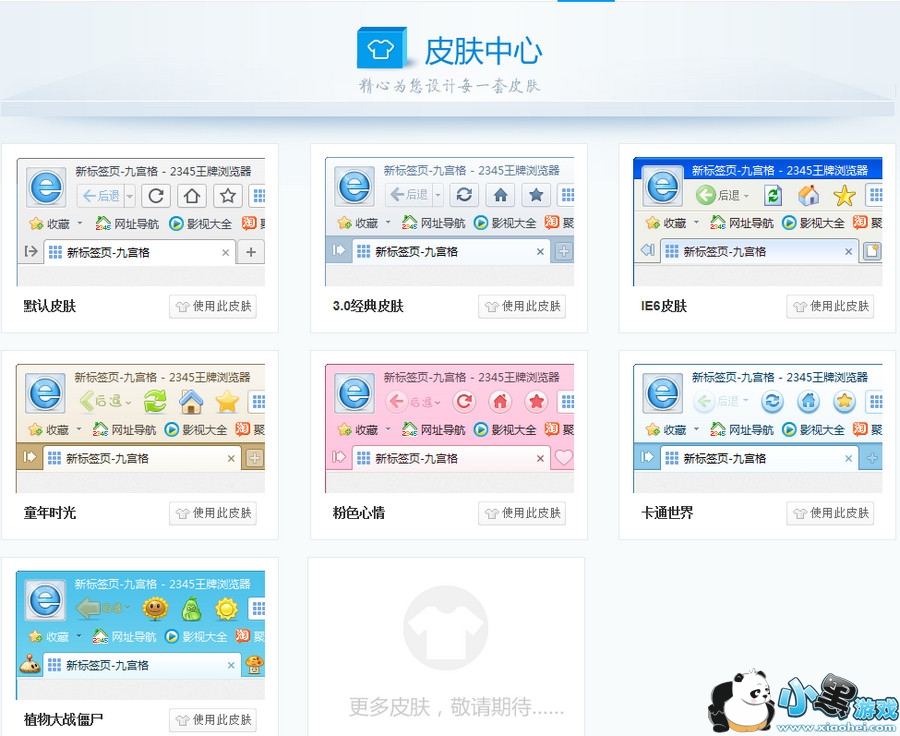Expand the 收藏 dropdown arrow in 卡通世界 preview

pyautogui.click(x=696, y=429)
